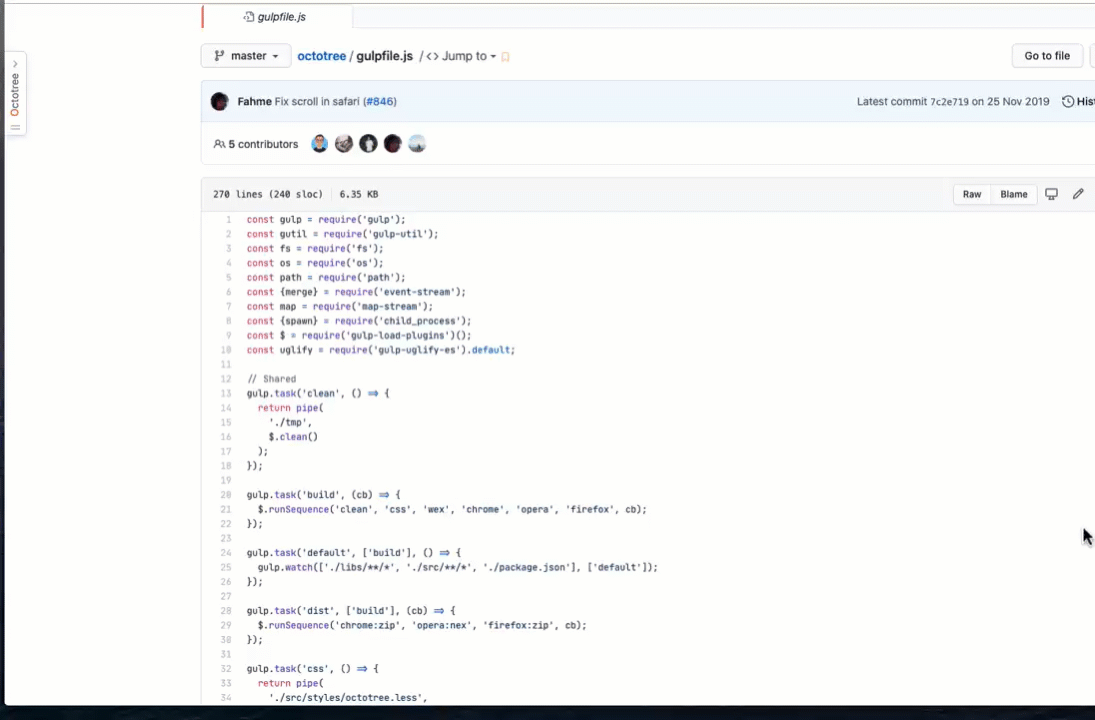Open the master branch dropdown
The height and width of the screenshot is (720, 1095).
[x=246, y=56]
